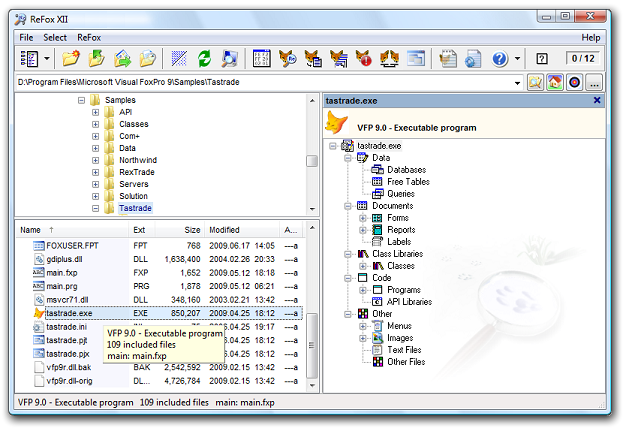Viewport: 623px width, 428px height.
Task: Click the boxed question mark toolbar icon
Action: pos(542,59)
